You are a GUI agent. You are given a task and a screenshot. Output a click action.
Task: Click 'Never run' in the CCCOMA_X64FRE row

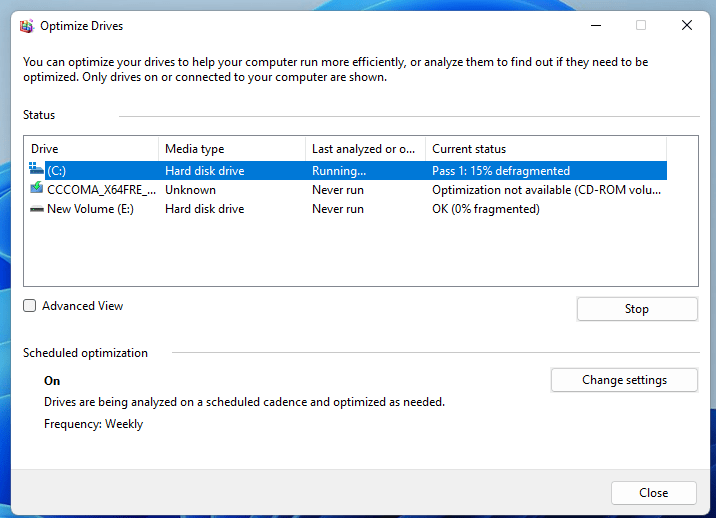pos(338,190)
